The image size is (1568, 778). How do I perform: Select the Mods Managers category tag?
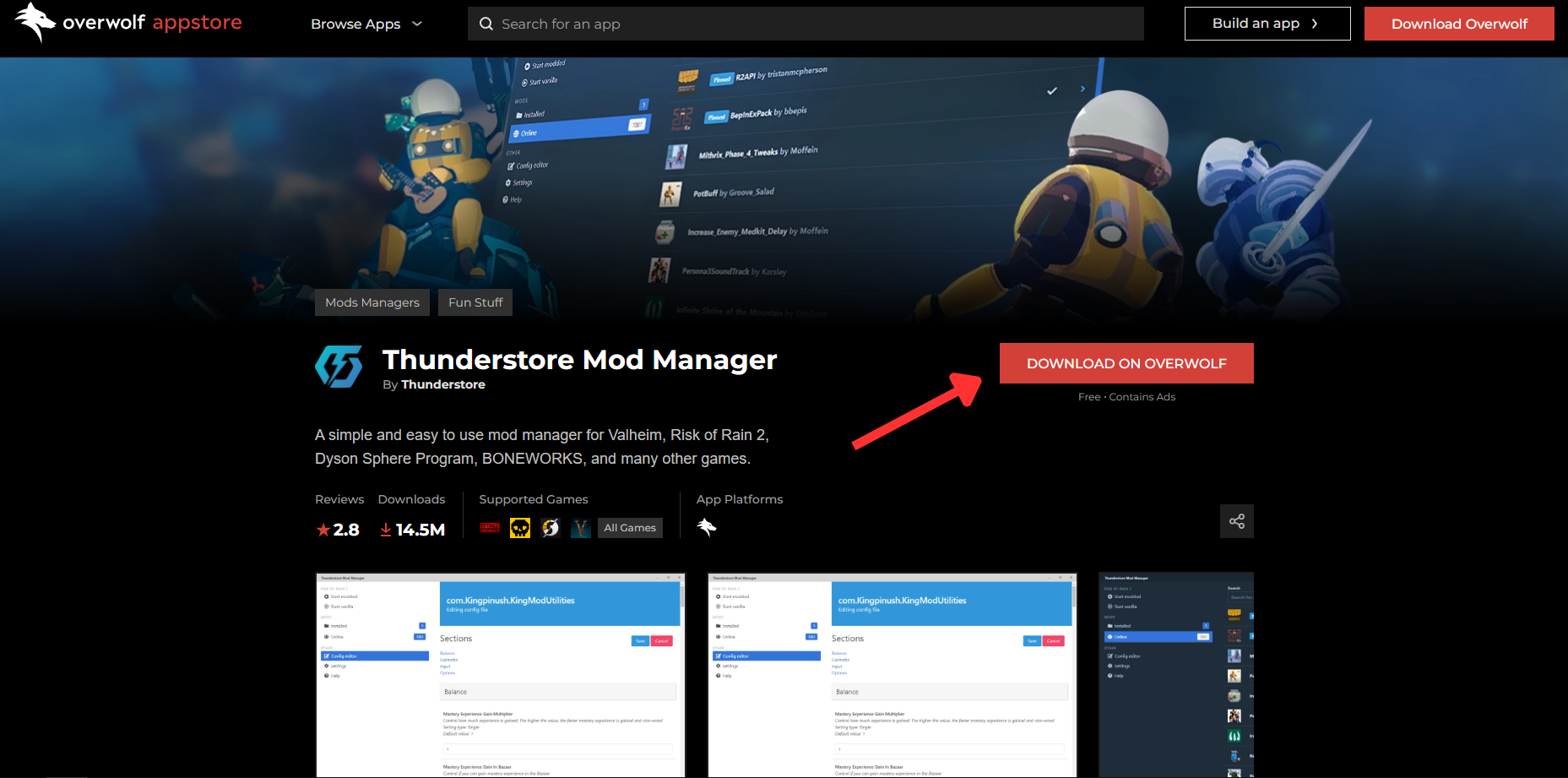pyautogui.click(x=372, y=302)
